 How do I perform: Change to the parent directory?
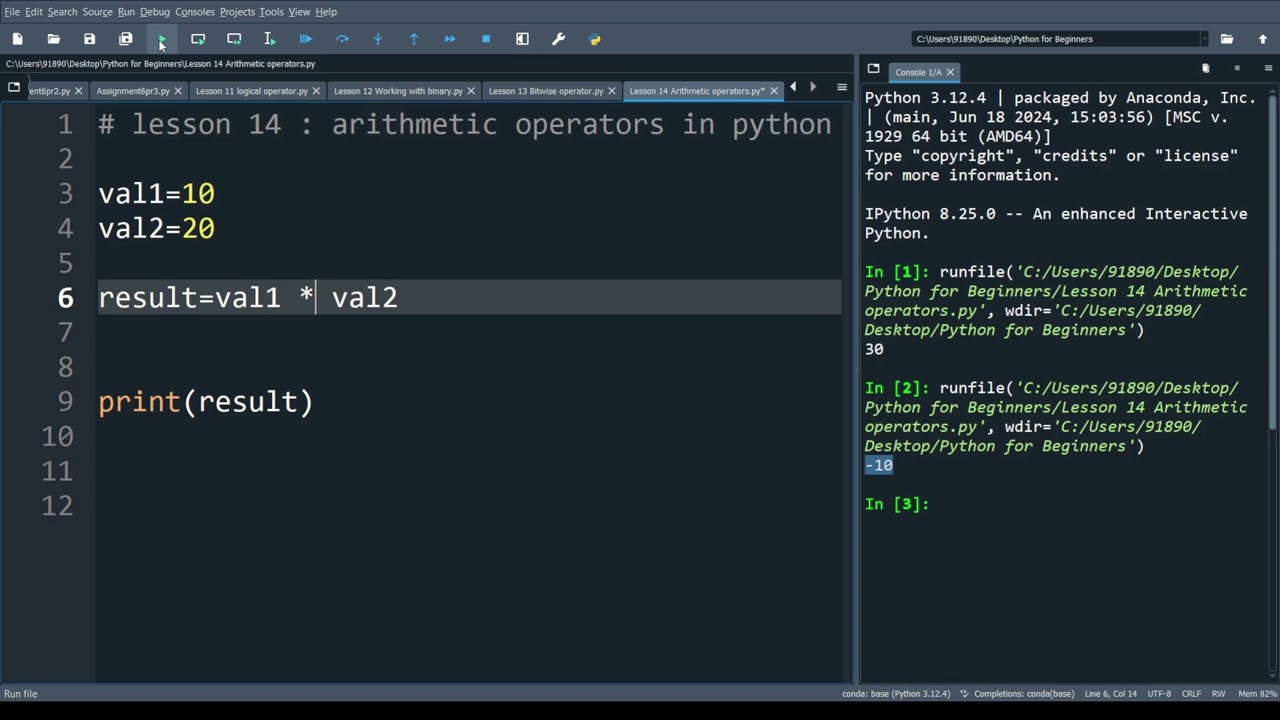(1263, 39)
